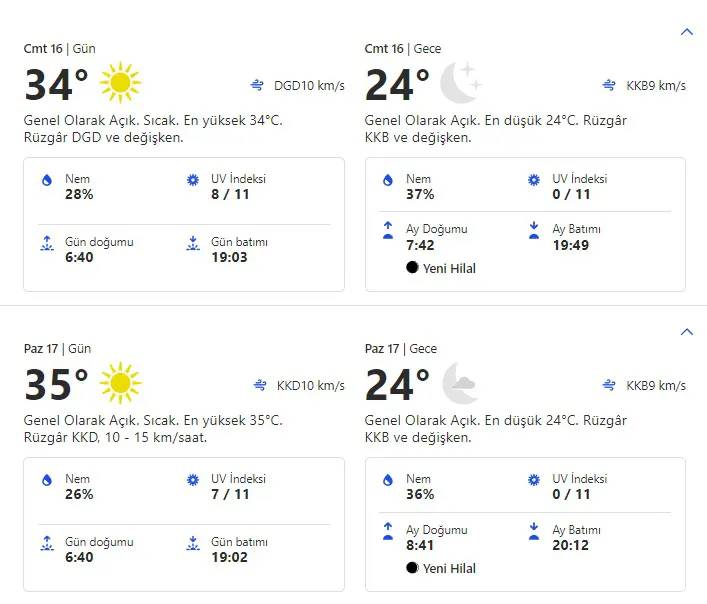
Task: Click the Yeni Hilal moon phase icon for Paz 17
Action: (x=412, y=568)
